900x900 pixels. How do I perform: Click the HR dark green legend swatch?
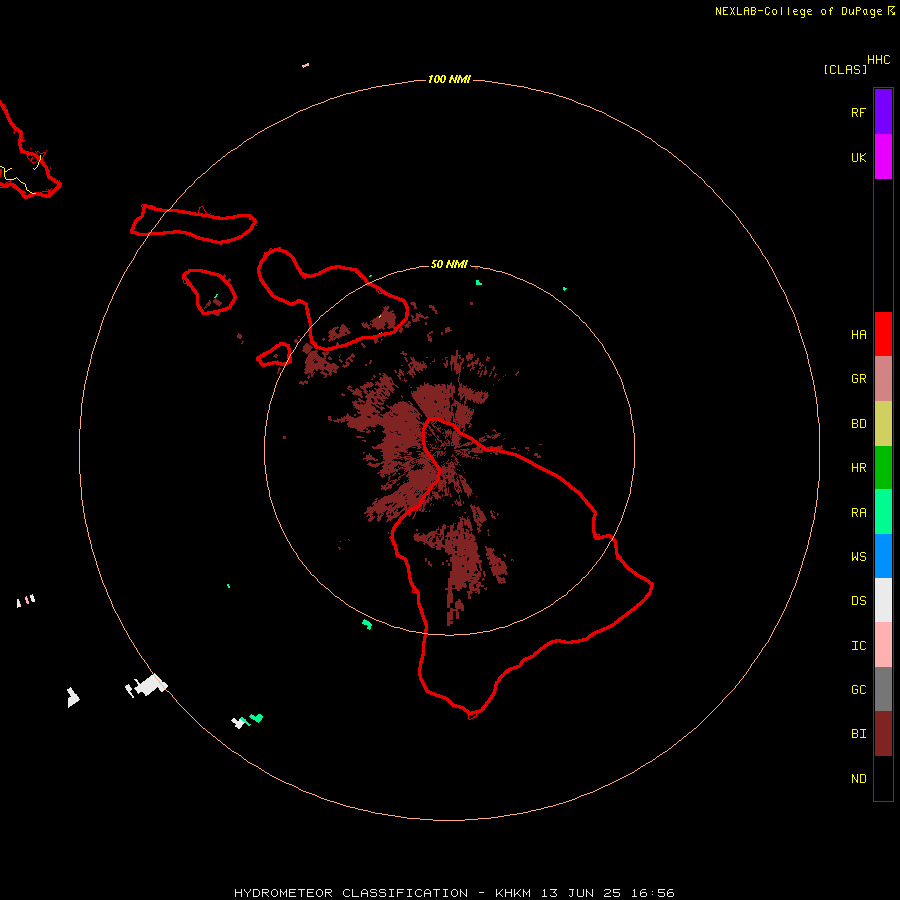click(x=883, y=468)
